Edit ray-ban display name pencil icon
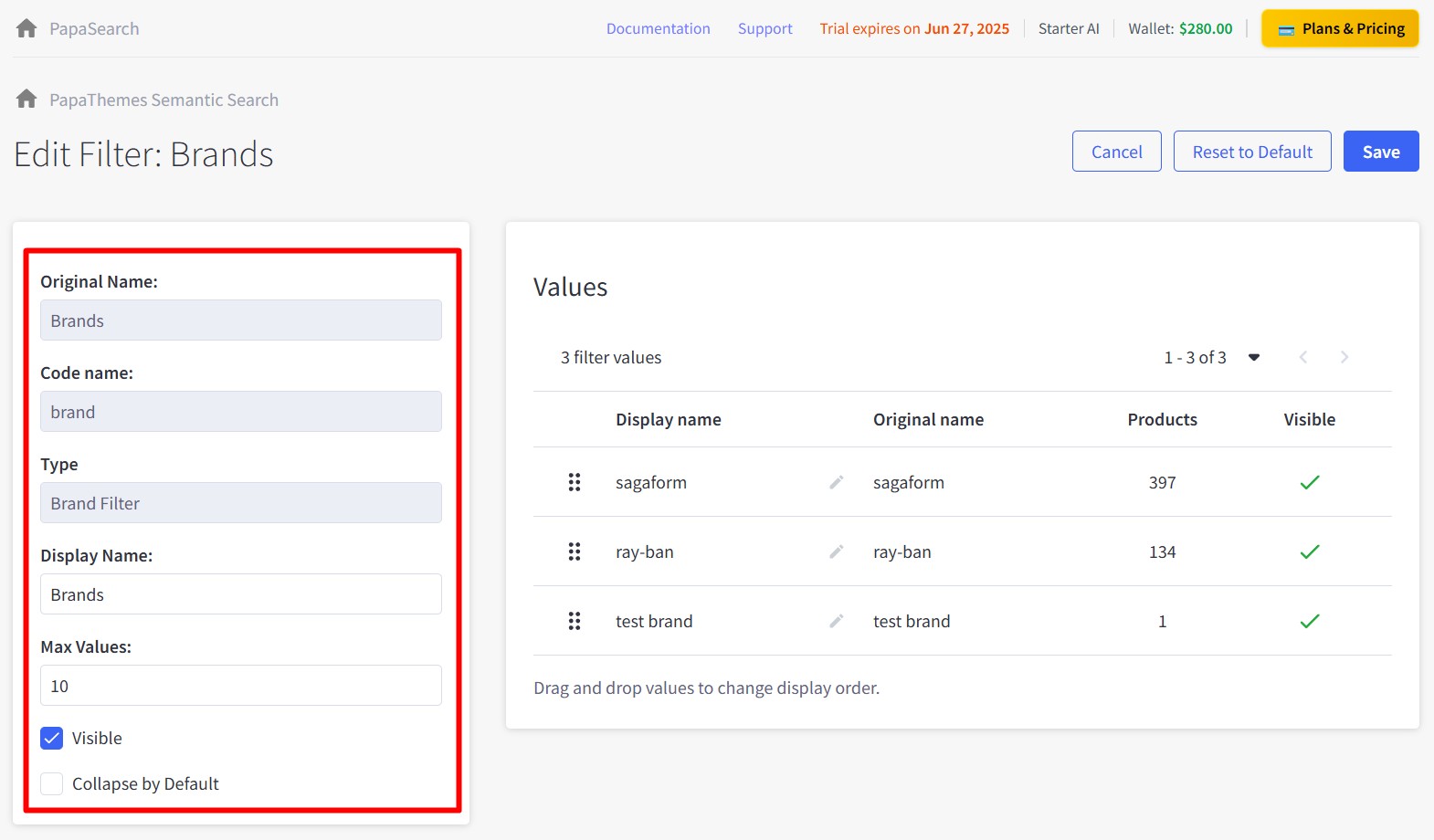Viewport: 1434px width, 840px height. (x=836, y=551)
